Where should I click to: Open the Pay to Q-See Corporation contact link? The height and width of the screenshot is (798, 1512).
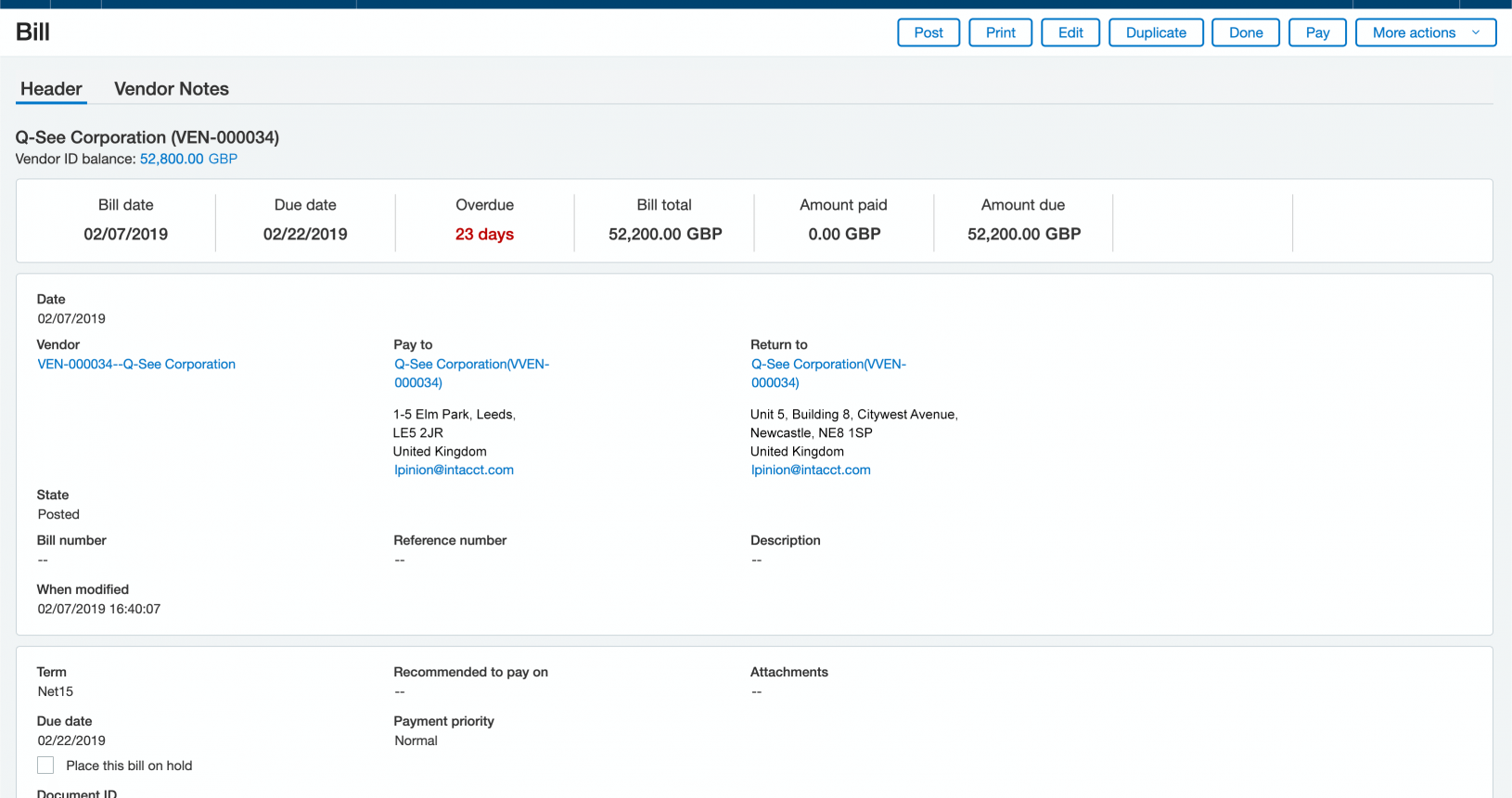pyautogui.click(x=471, y=373)
